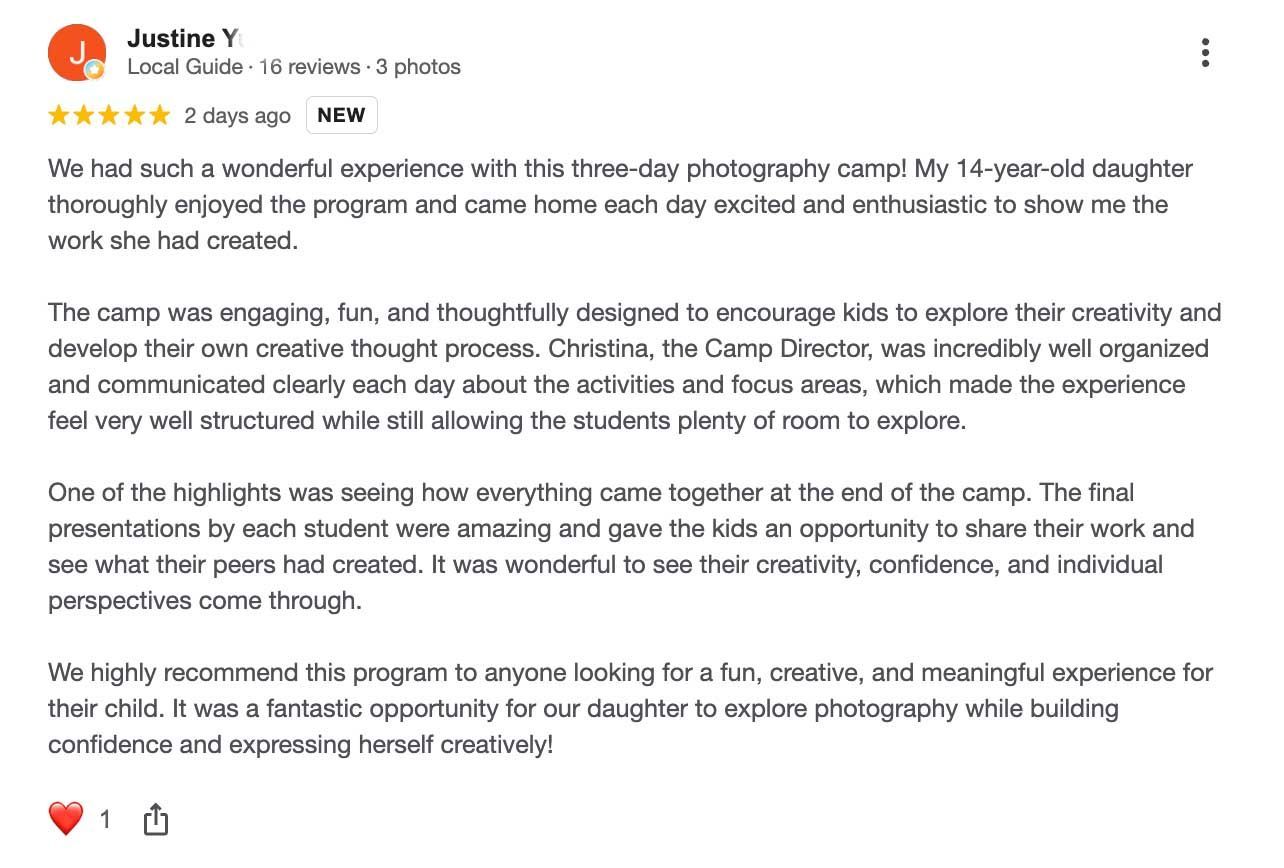Open the three-dot more options menu
This screenshot has width=1284, height=868.
coord(1205,53)
